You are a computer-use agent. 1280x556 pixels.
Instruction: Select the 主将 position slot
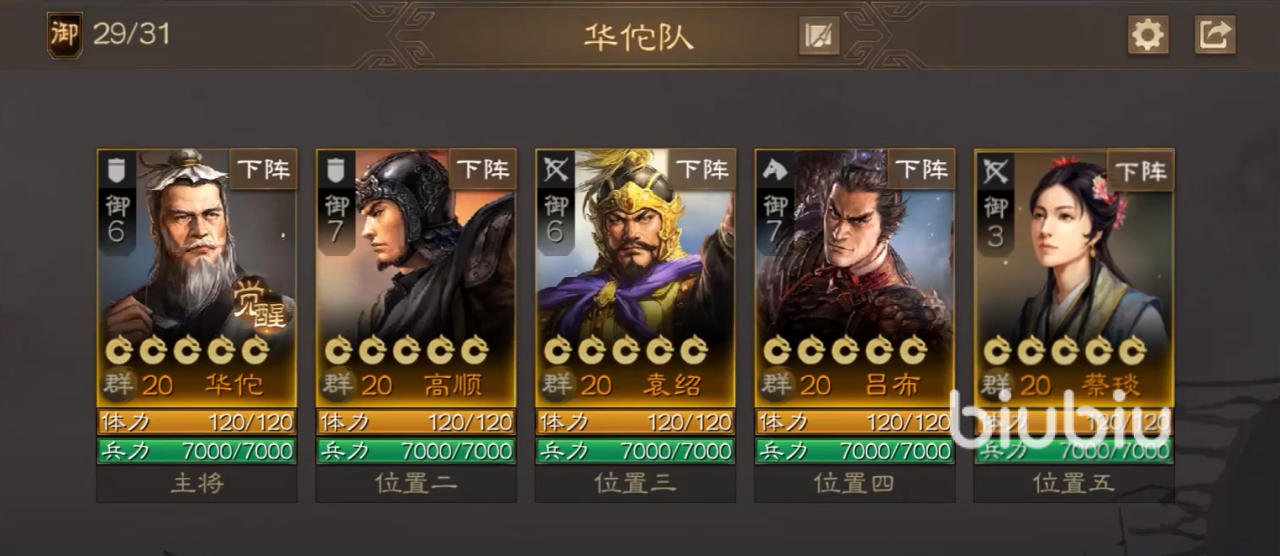(197, 484)
